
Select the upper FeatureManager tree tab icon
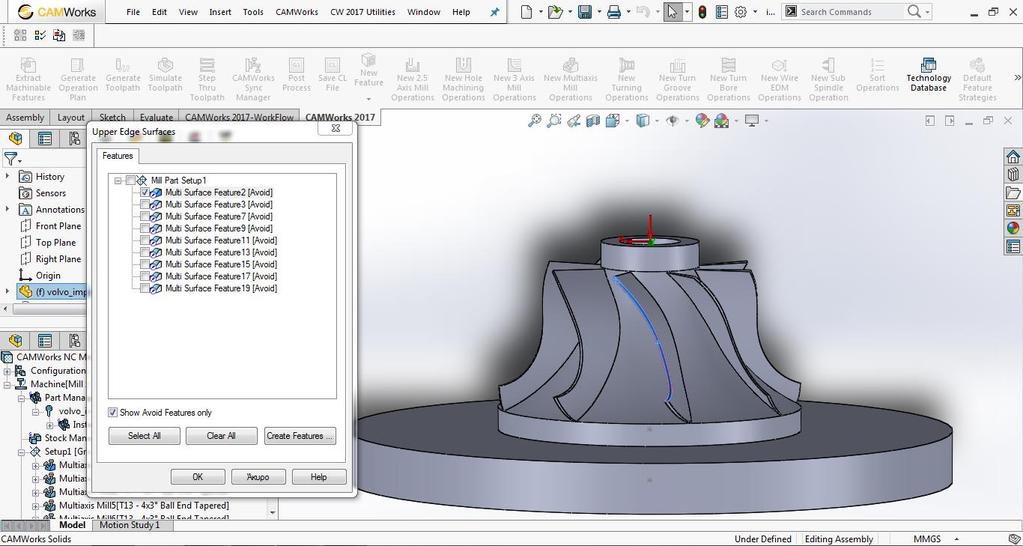click(16, 138)
